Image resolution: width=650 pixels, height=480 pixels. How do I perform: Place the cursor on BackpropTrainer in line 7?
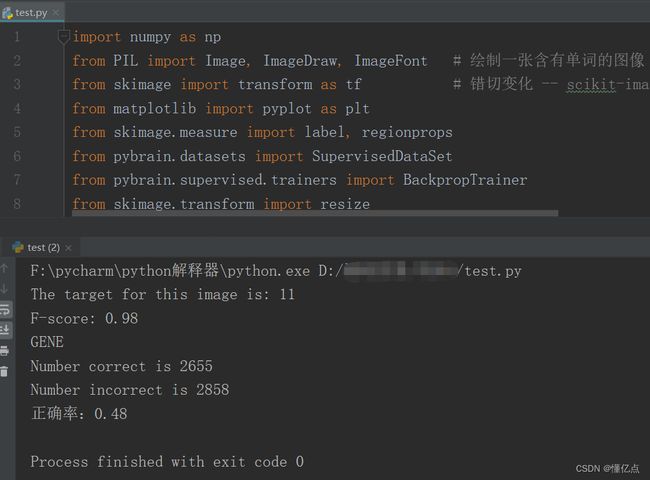pos(465,180)
